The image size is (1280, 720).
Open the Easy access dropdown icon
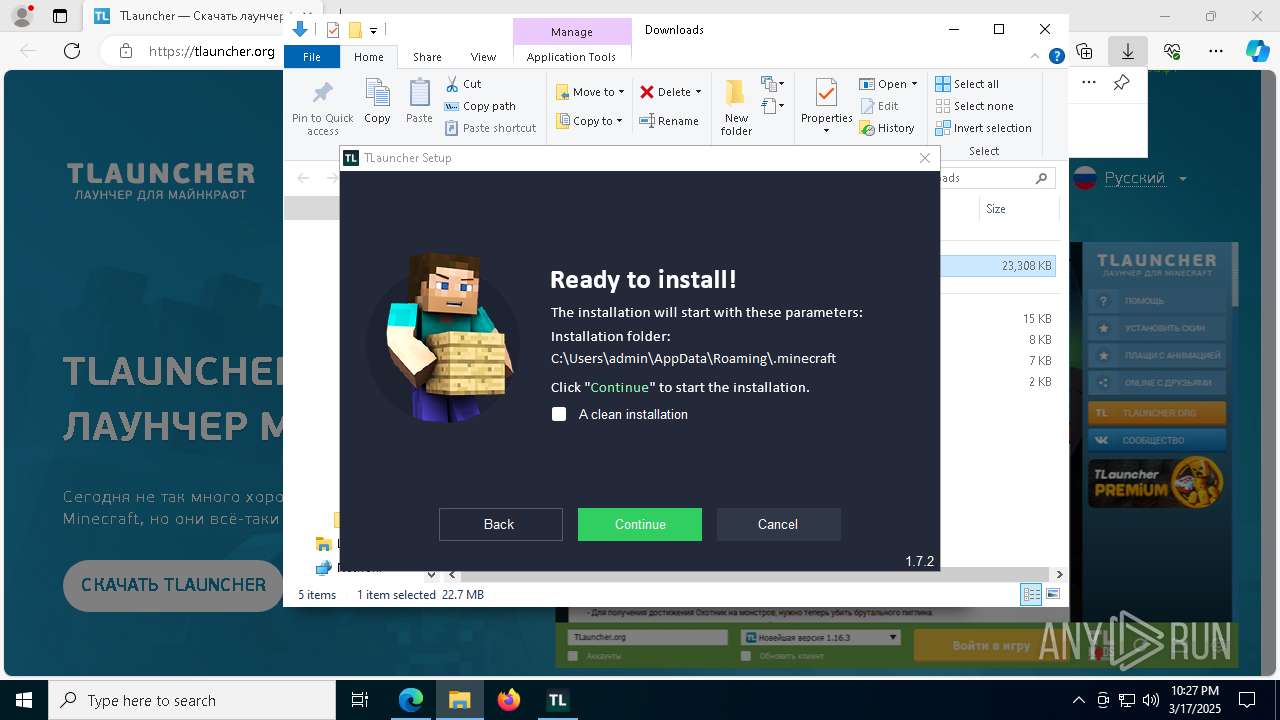pyautogui.click(x=772, y=105)
